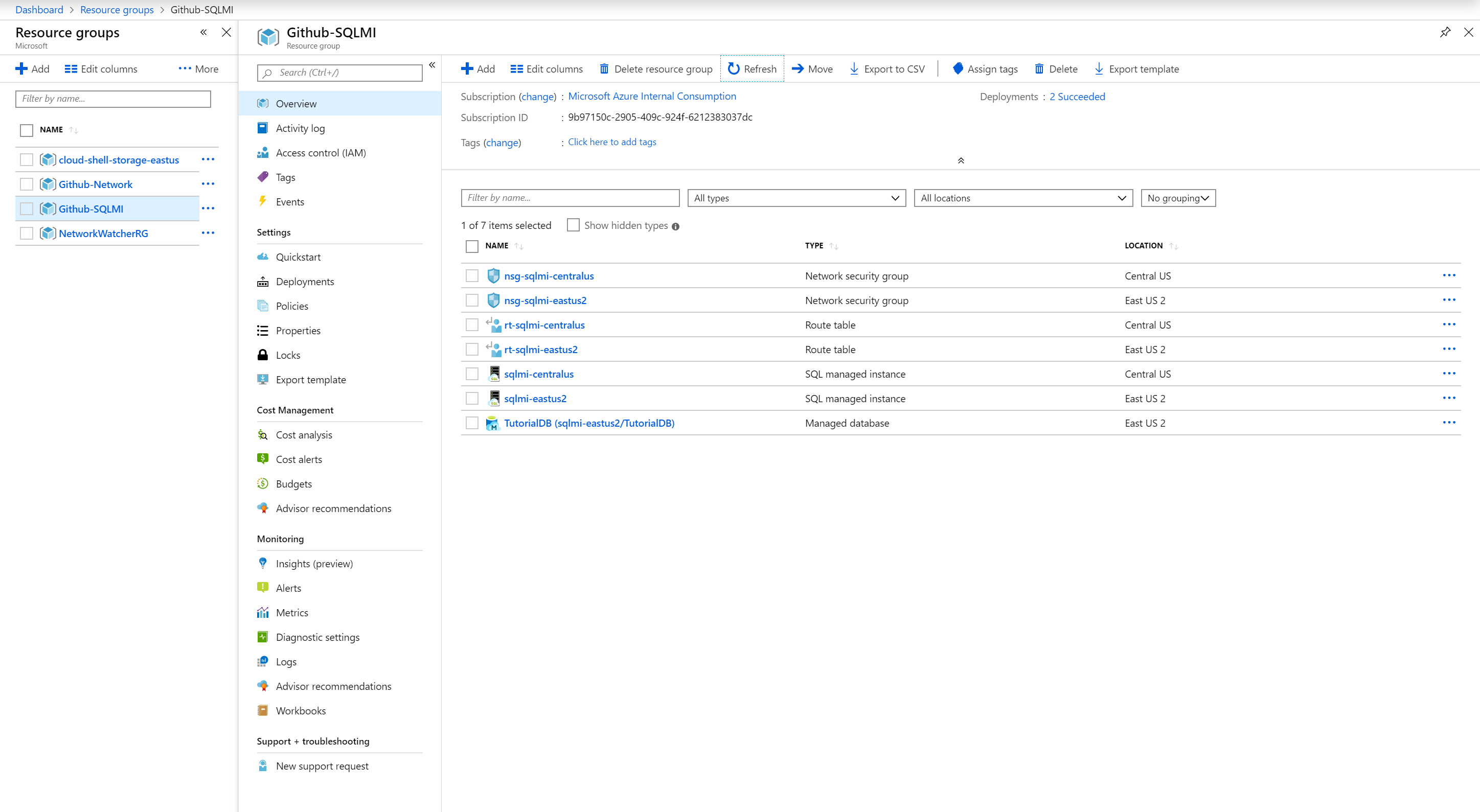Click resource groups Filter by name field
Screen dimensions: 1480x812
click(113, 99)
